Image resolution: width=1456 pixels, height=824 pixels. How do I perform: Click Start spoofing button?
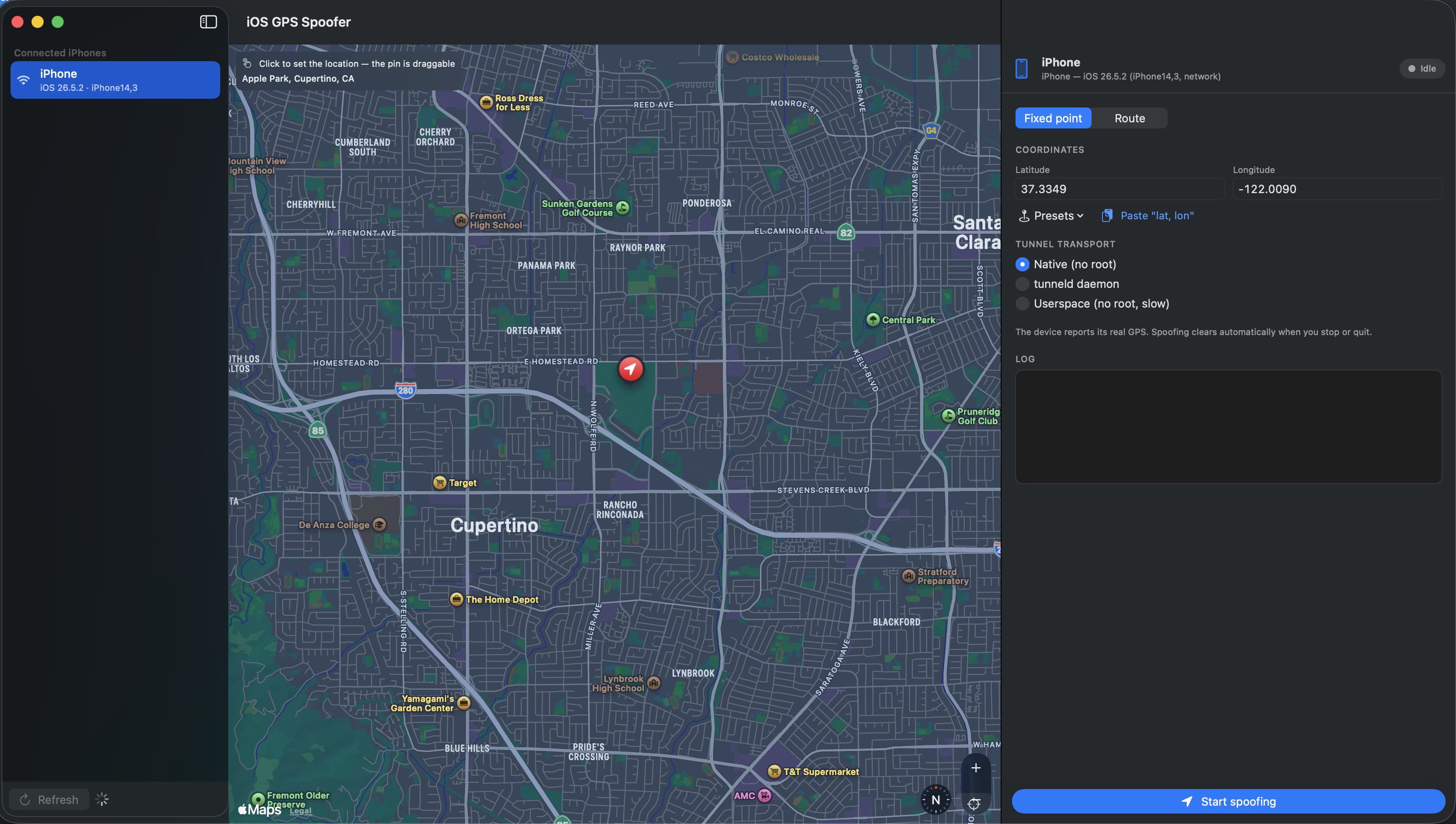pos(1228,801)
